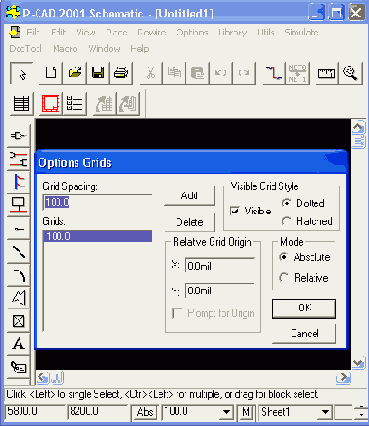Select the Place Part tool
Screen dimensions: 369x426
pyautogui.click(x=19, y=135)
